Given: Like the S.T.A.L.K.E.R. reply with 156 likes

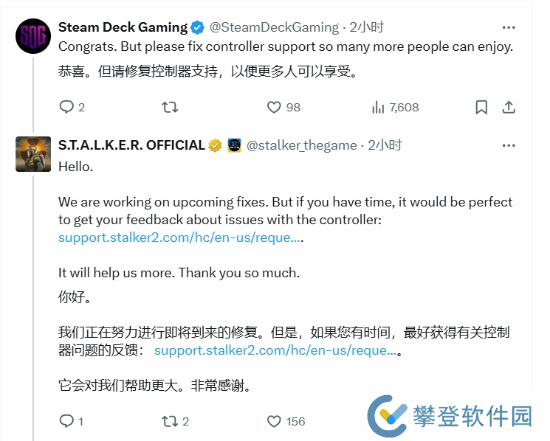Looking at the screenshot, I should click(x=274, y=421).
